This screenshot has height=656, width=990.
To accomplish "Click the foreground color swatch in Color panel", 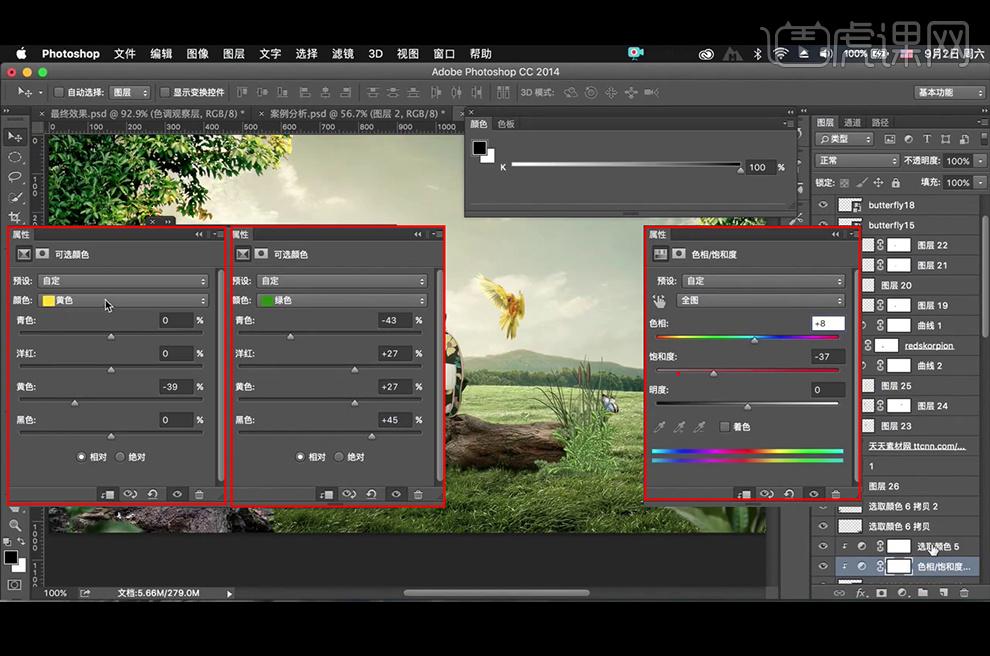I will 480,148.
